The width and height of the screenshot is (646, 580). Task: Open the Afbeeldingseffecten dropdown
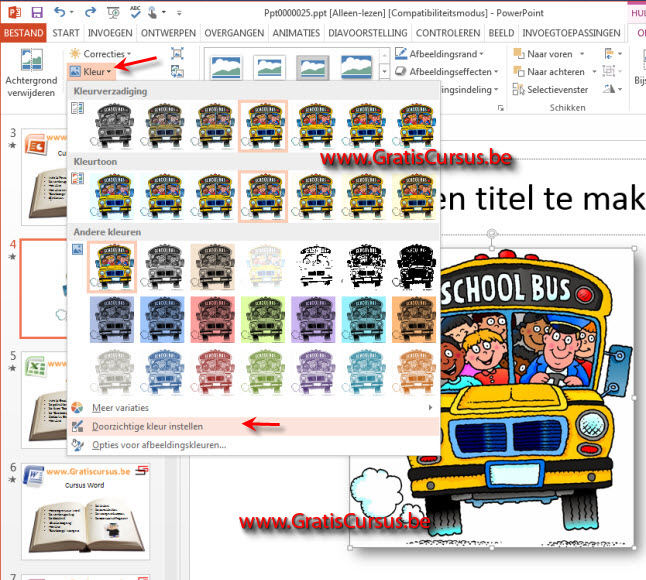click(447, 72)
